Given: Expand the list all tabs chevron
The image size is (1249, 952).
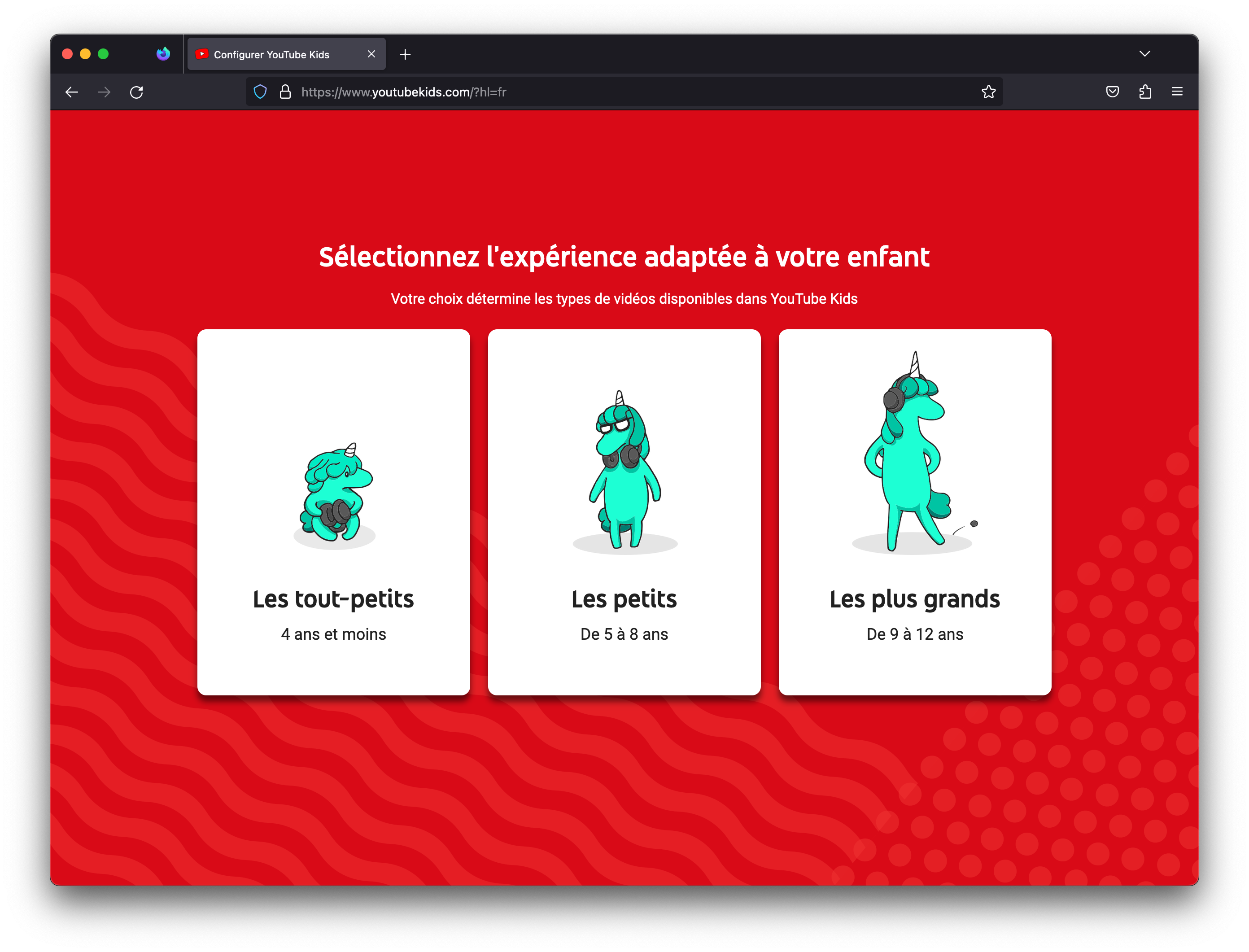Looking at the screenshot, I should click(1145, 54).
